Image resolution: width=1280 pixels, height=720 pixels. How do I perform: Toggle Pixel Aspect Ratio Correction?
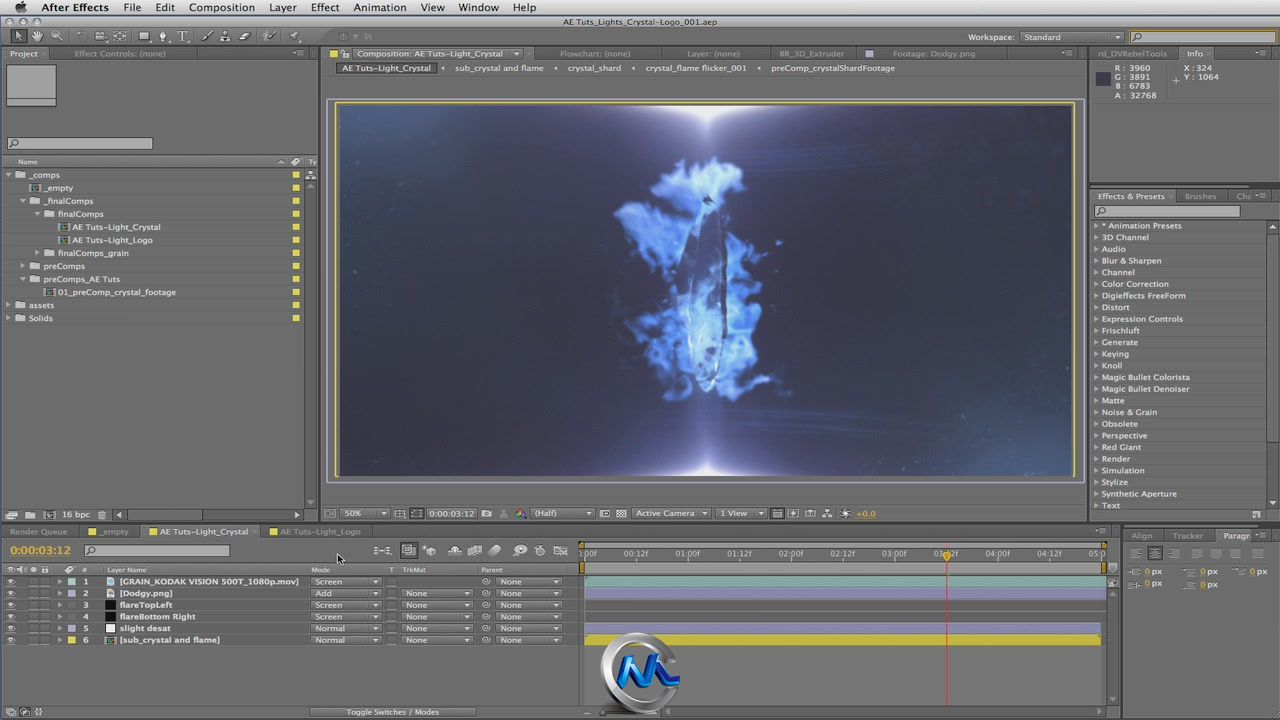pyautogui.click(x=777, y=513)
